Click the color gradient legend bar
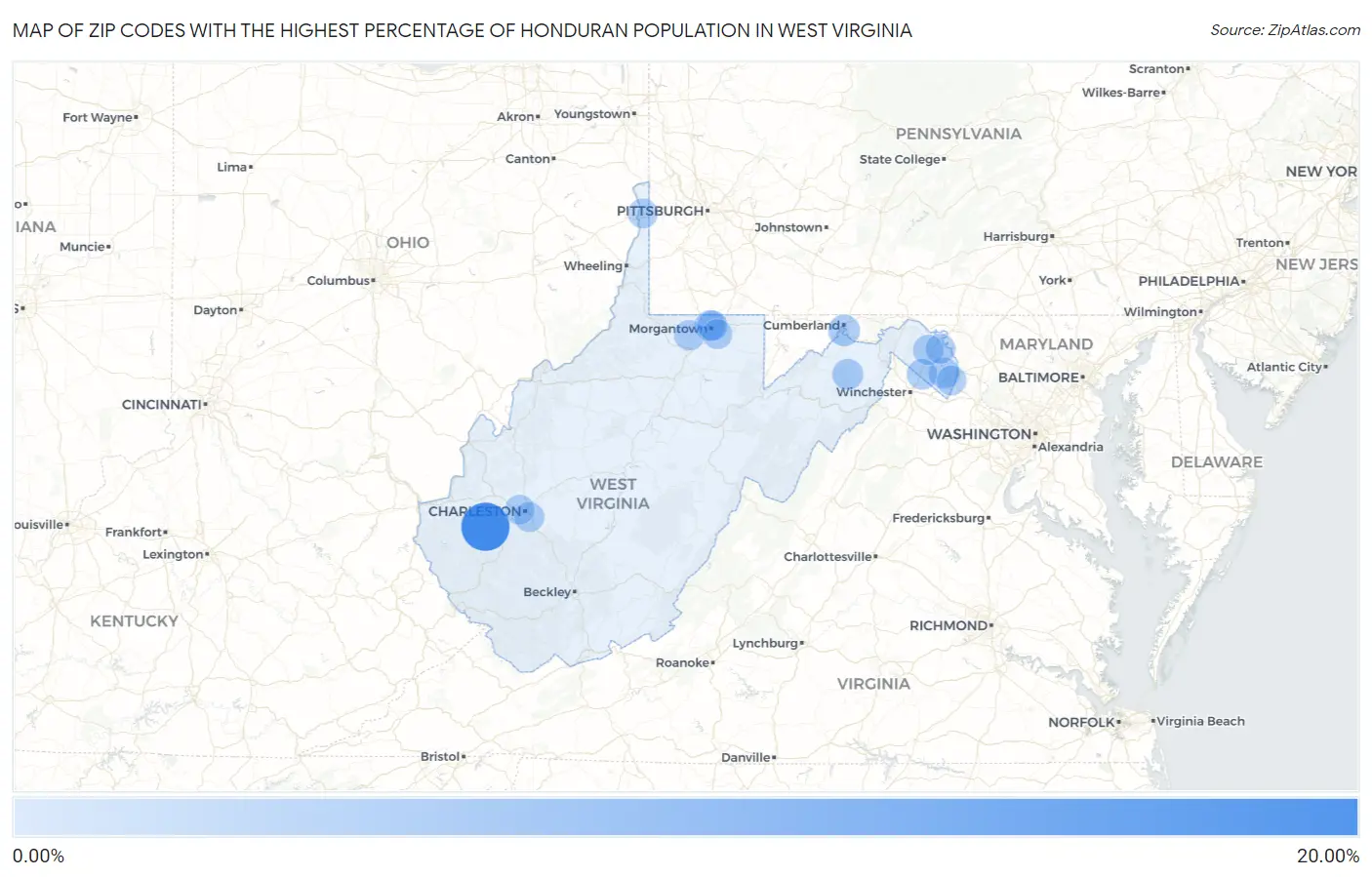This screenshot has height=877, width=1372. pyautogui.click(x=685, y=817)
